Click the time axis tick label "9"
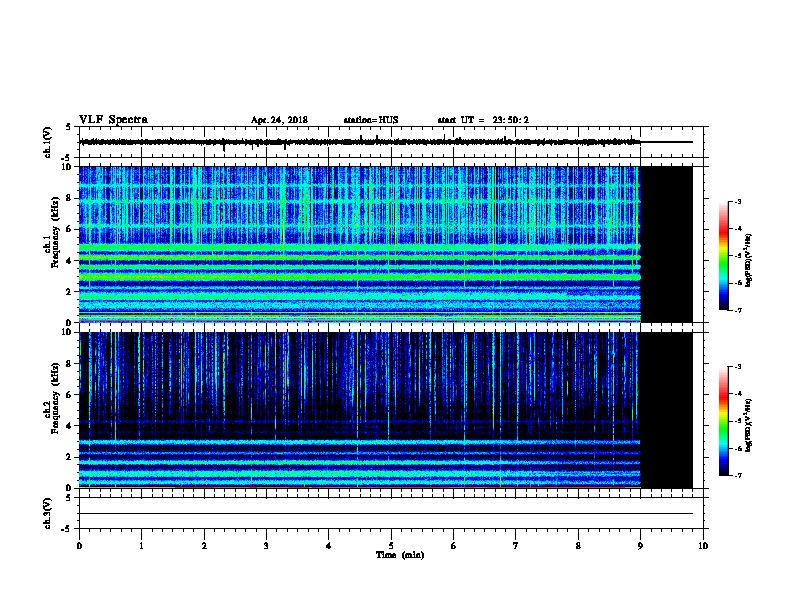This screenshot has width=792, height=612. [x=640, y=545]
